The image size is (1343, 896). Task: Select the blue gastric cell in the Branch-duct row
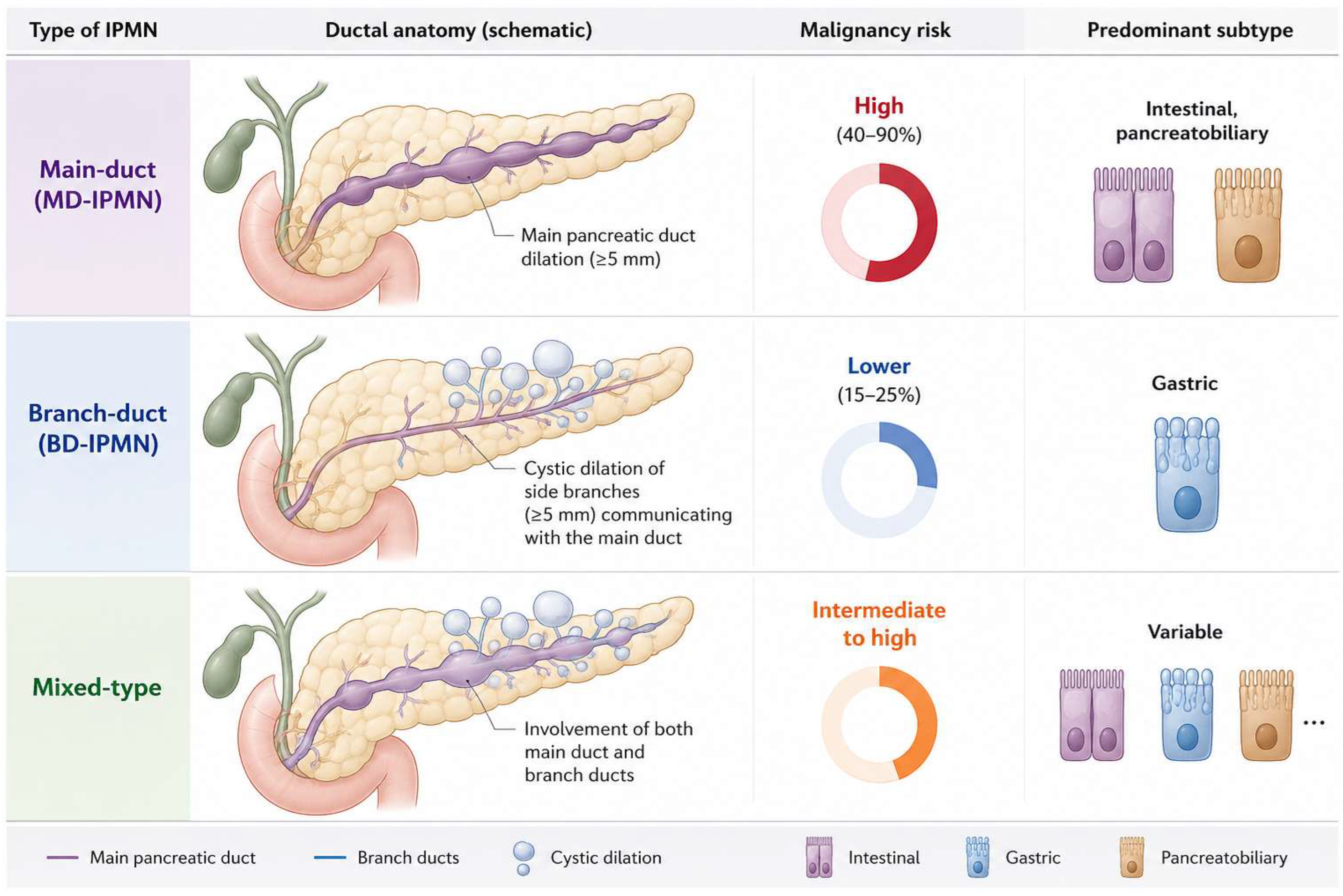click(1186, 474)
